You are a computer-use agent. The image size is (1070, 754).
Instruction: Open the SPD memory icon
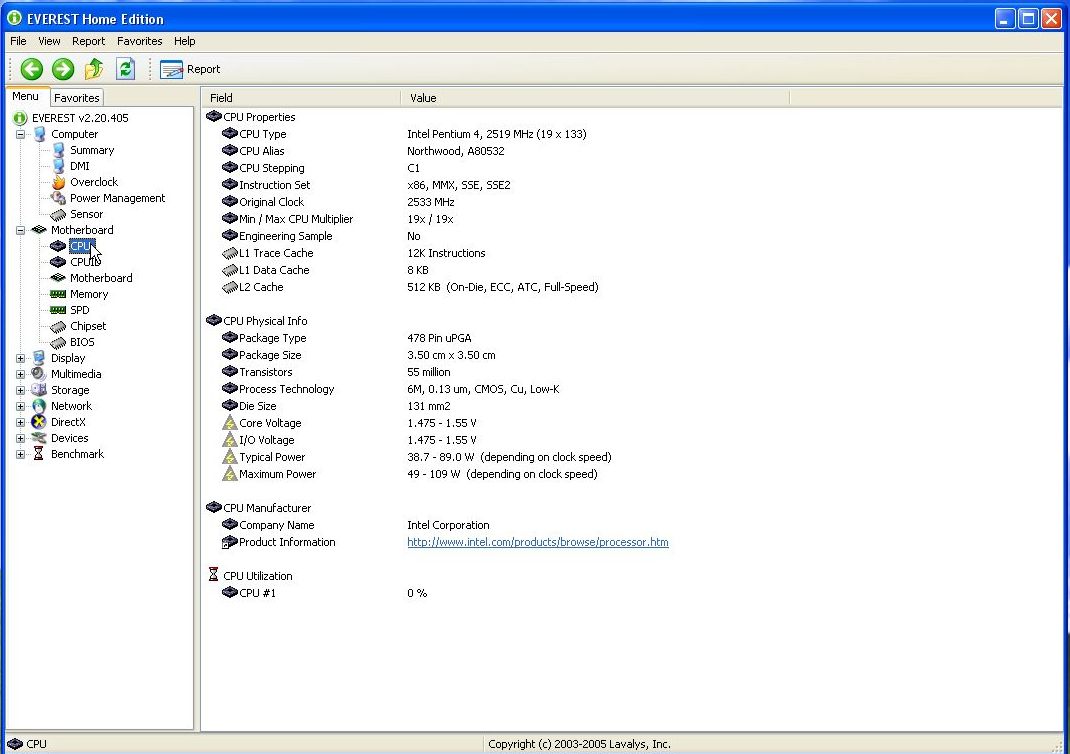[x=59, y=310]
